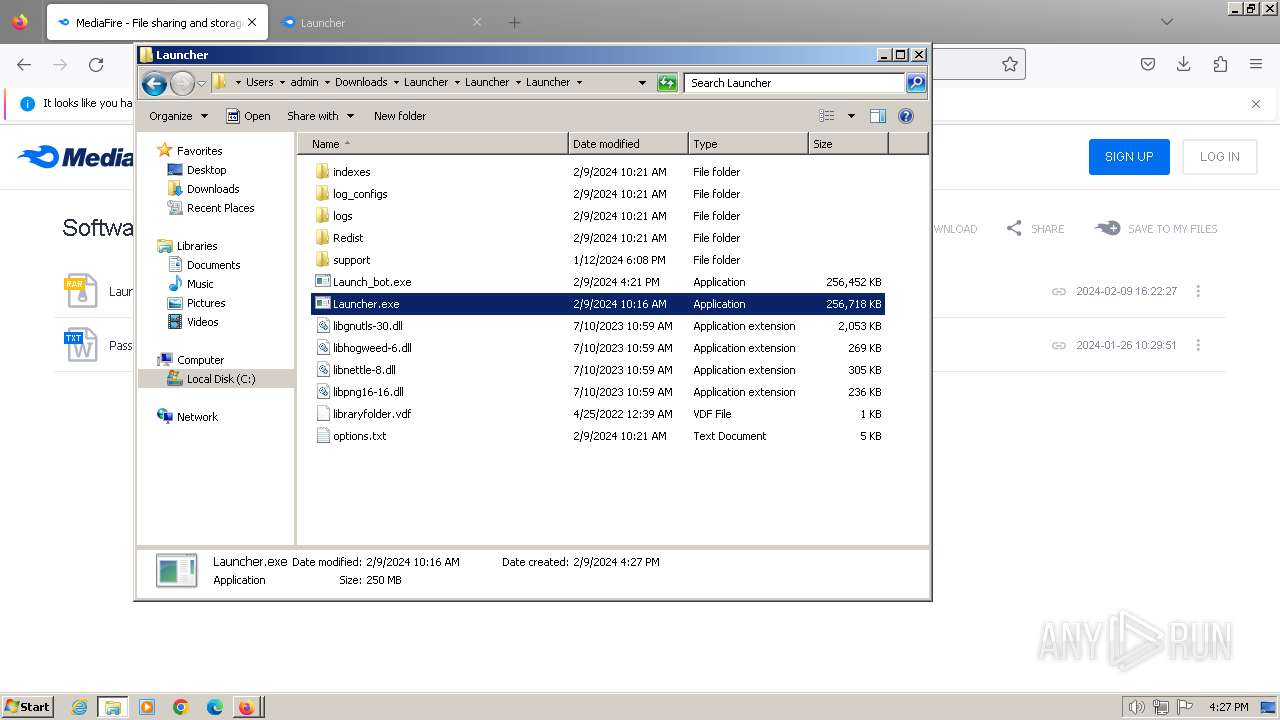The height and width of the screenshot is (720, 1280).
Task: Select the Launch_bot.exe application icon
Action: pos(322,282)
